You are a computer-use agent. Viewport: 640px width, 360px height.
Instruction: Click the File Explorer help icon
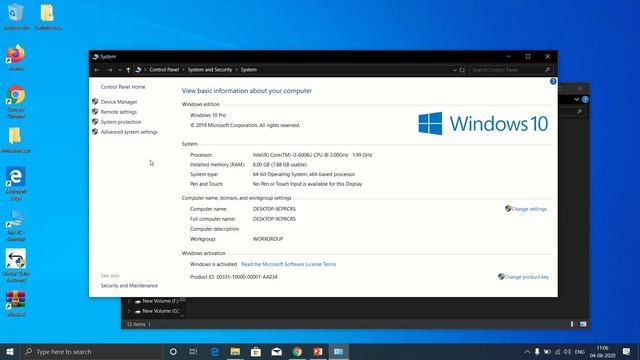585,99
